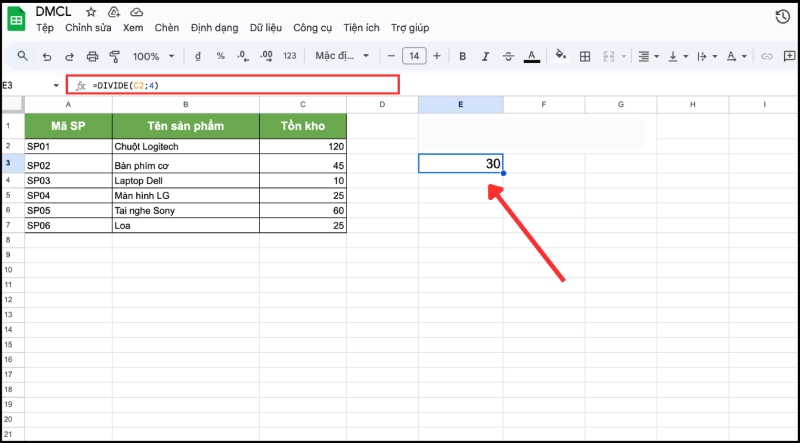Open the Chèn menu
The image size is (800, 443).
pos(167,27)
